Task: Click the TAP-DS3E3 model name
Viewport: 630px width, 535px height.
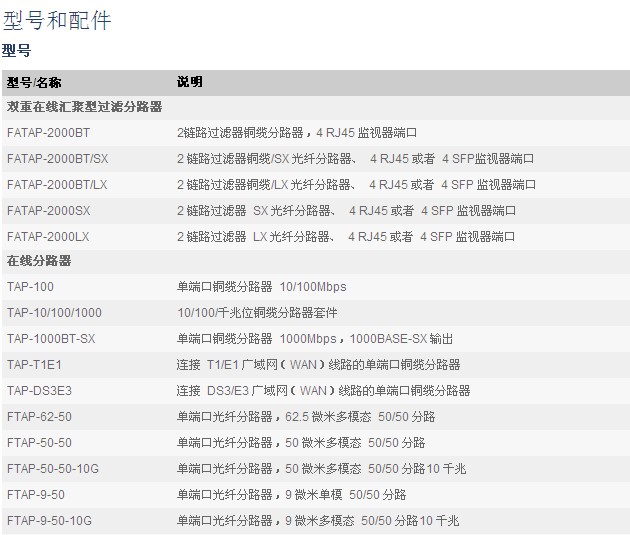Action: (39, 391)
